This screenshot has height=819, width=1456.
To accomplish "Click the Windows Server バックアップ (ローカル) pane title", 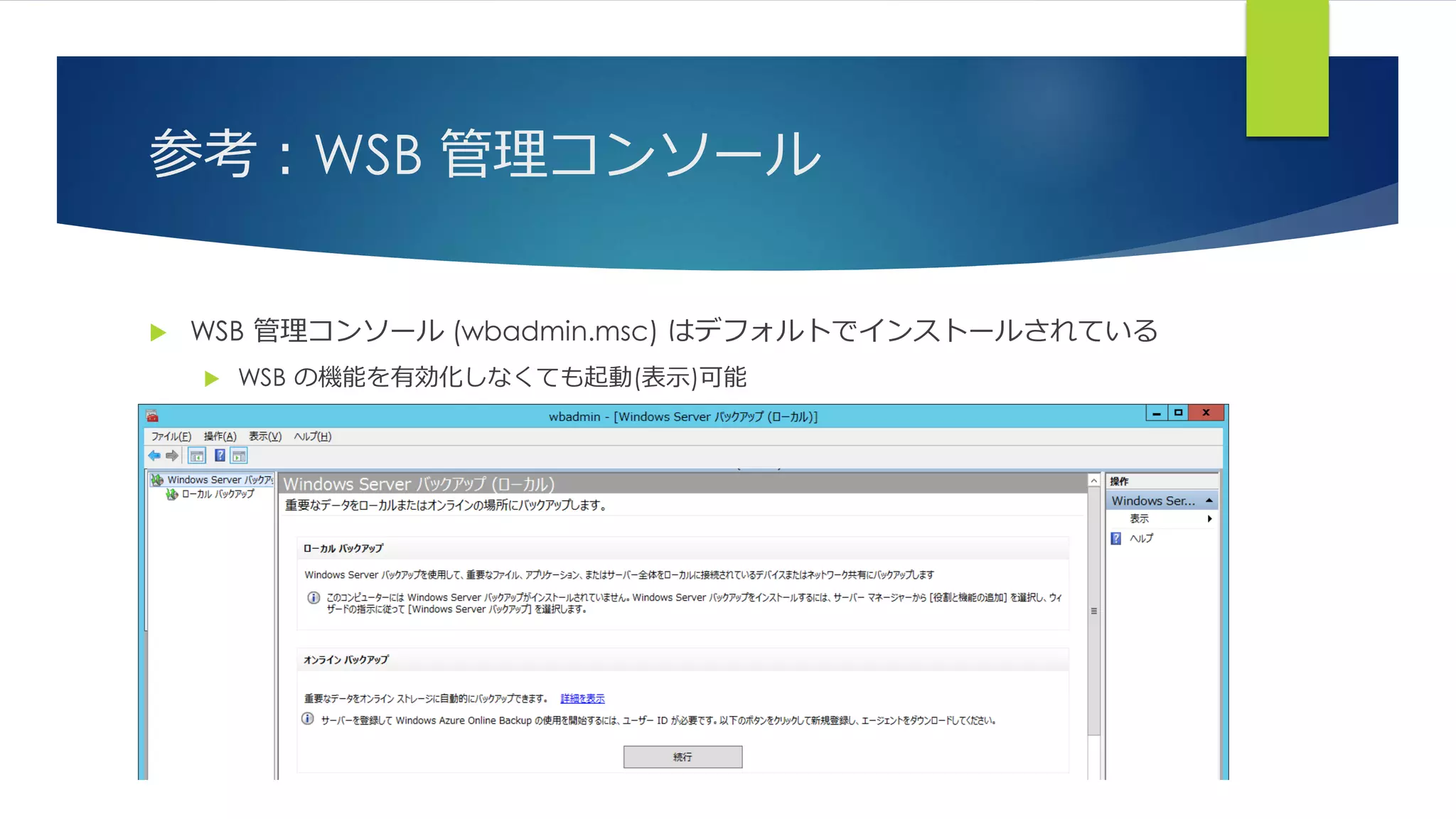I will pos(419,484).
